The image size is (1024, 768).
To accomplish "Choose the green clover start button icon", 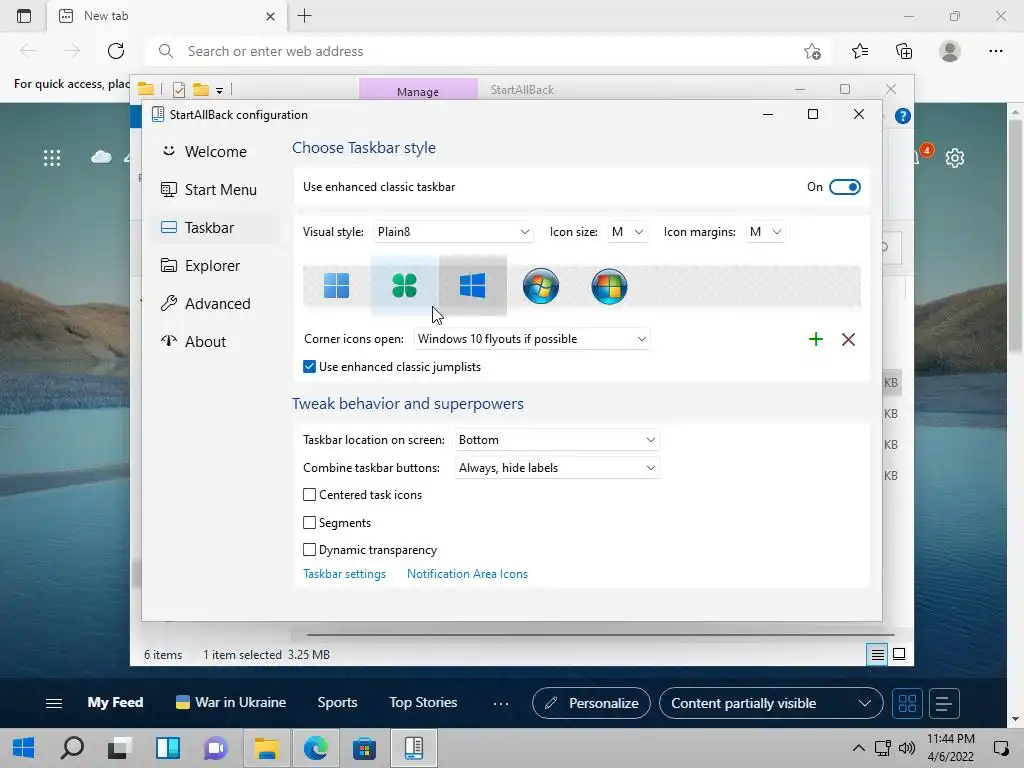I will click(404, 285).
